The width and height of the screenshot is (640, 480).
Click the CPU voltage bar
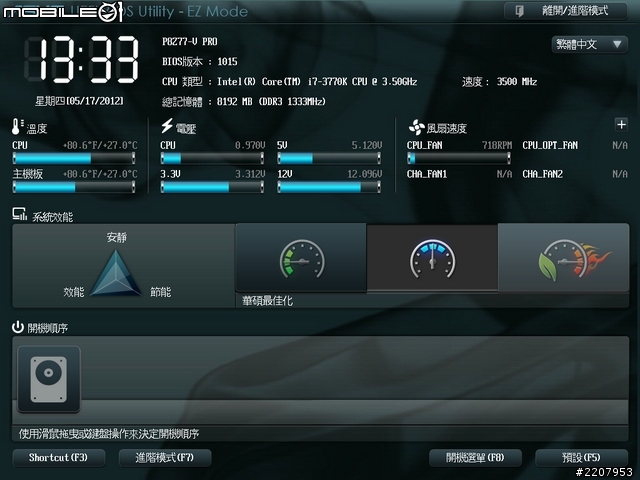[x=212, y=158]
